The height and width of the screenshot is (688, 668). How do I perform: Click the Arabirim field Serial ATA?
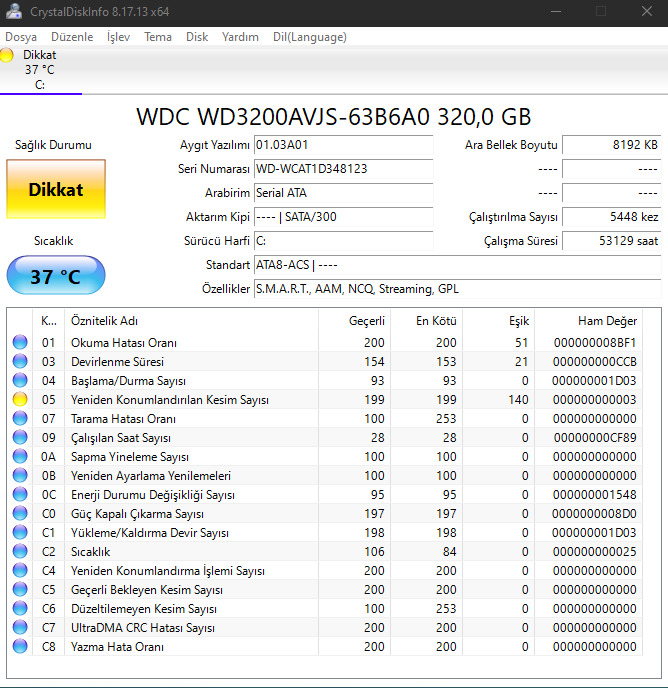344,193
